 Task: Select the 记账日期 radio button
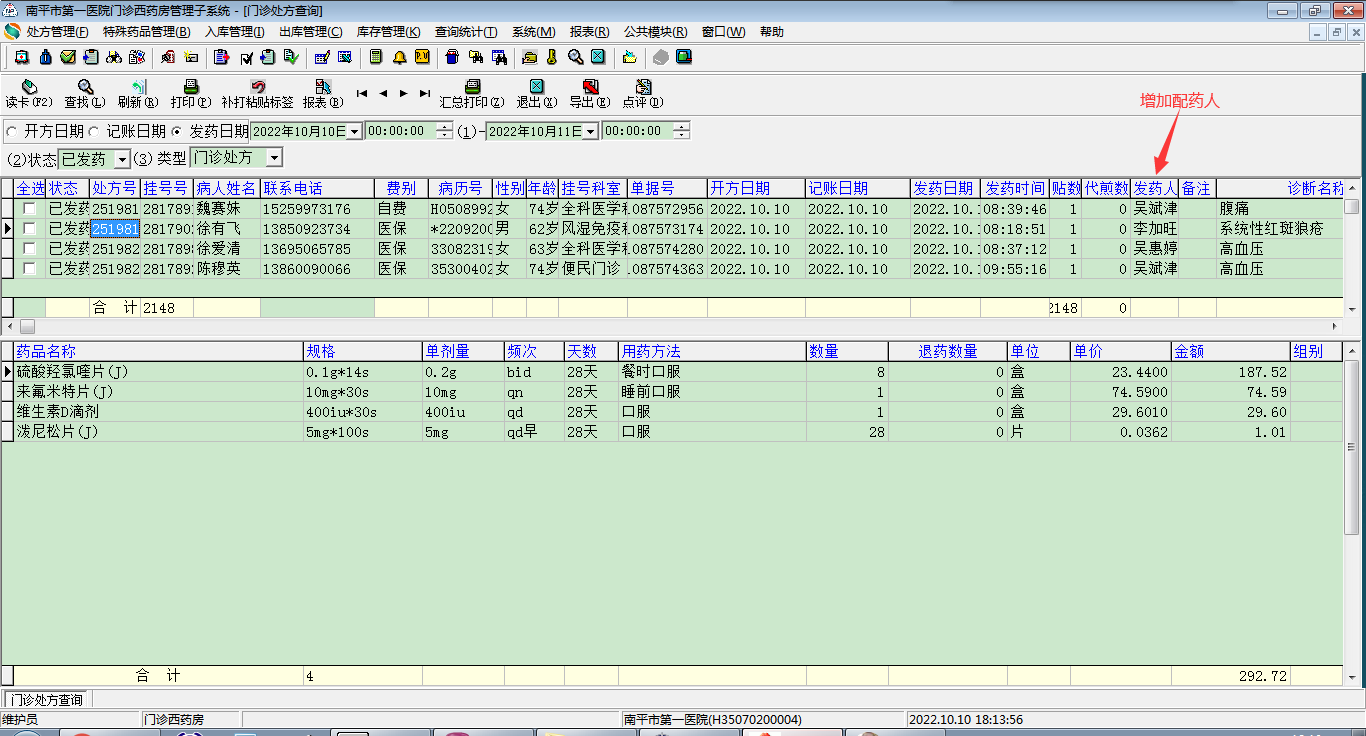[94, 131]
